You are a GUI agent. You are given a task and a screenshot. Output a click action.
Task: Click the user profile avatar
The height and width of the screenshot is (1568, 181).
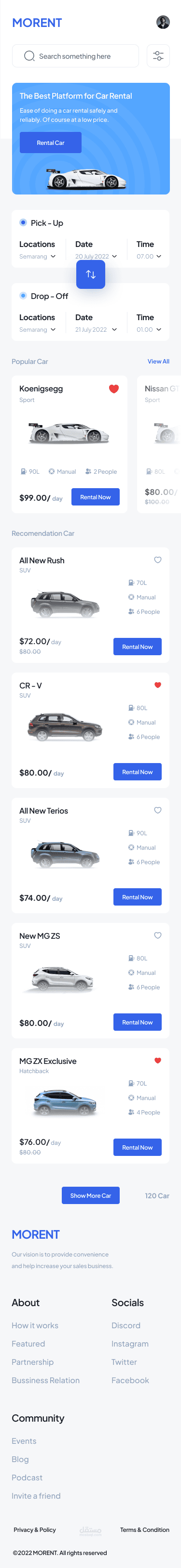[x=163, y=23]
